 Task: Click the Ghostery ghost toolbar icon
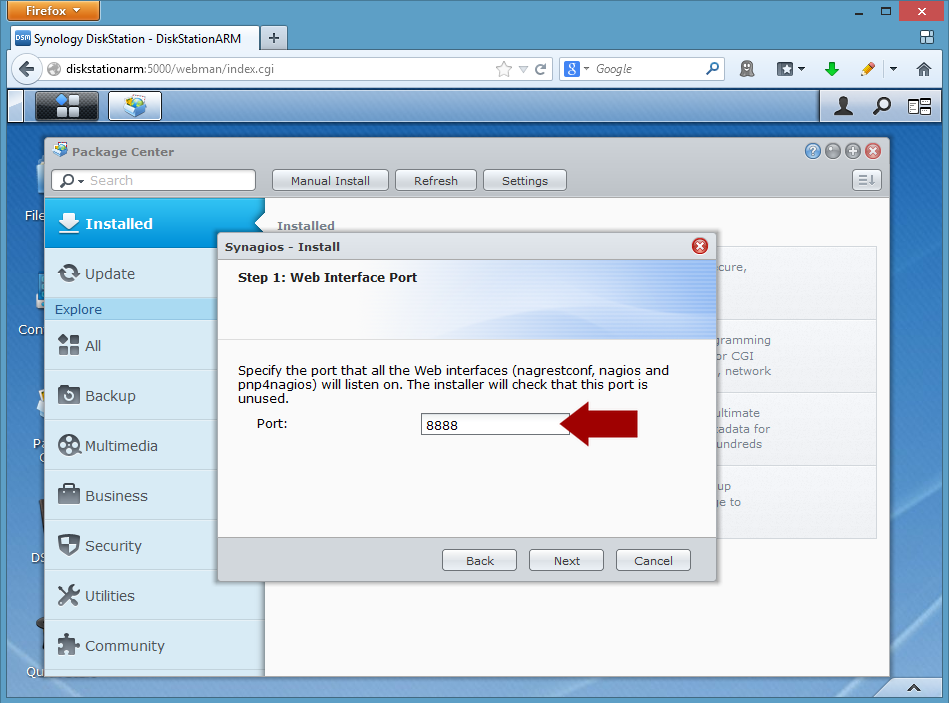747,69
